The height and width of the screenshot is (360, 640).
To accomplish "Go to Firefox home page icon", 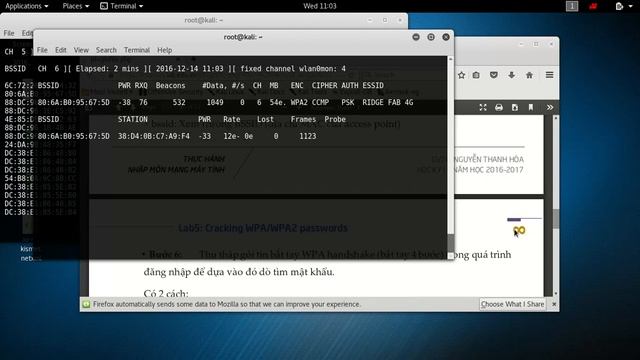I will (529, 75).
